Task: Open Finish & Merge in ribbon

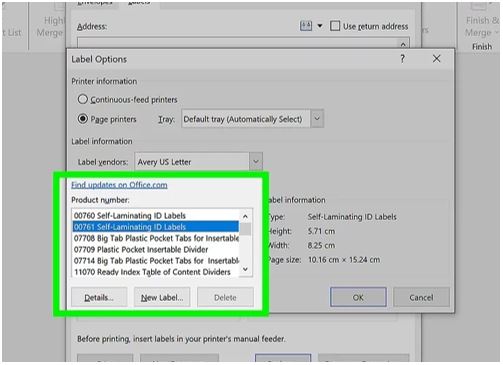Action: point(482,27)
